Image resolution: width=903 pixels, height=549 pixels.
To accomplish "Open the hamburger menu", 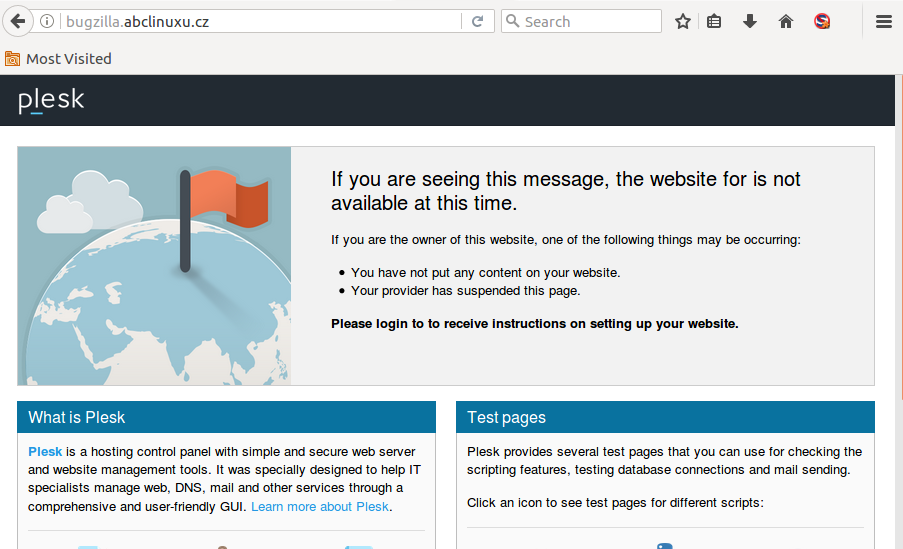I will coord(884,21).
